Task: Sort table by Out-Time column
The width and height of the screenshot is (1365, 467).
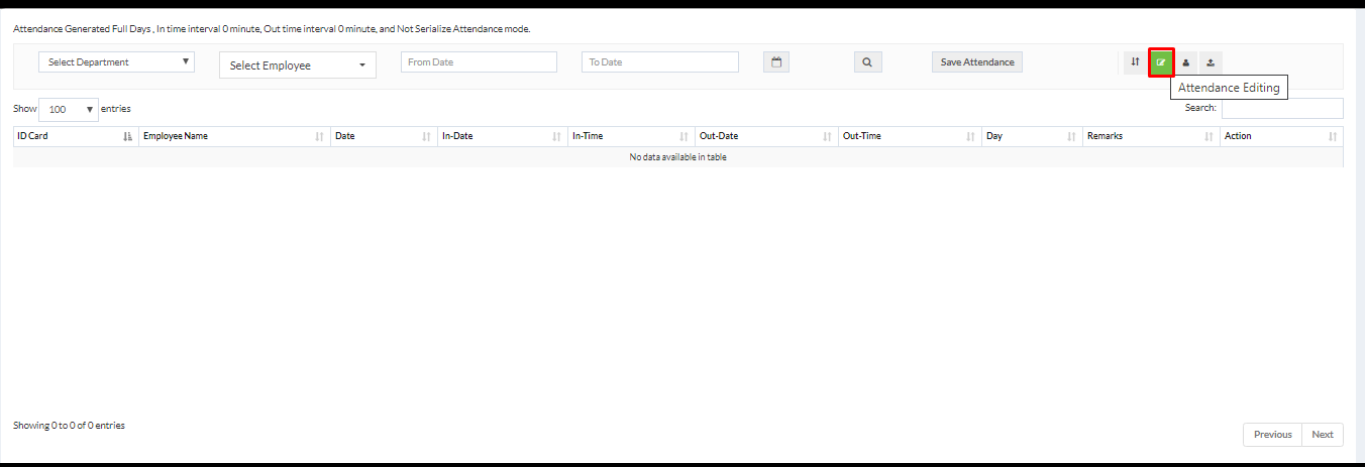Action: (x=910, y=136)
